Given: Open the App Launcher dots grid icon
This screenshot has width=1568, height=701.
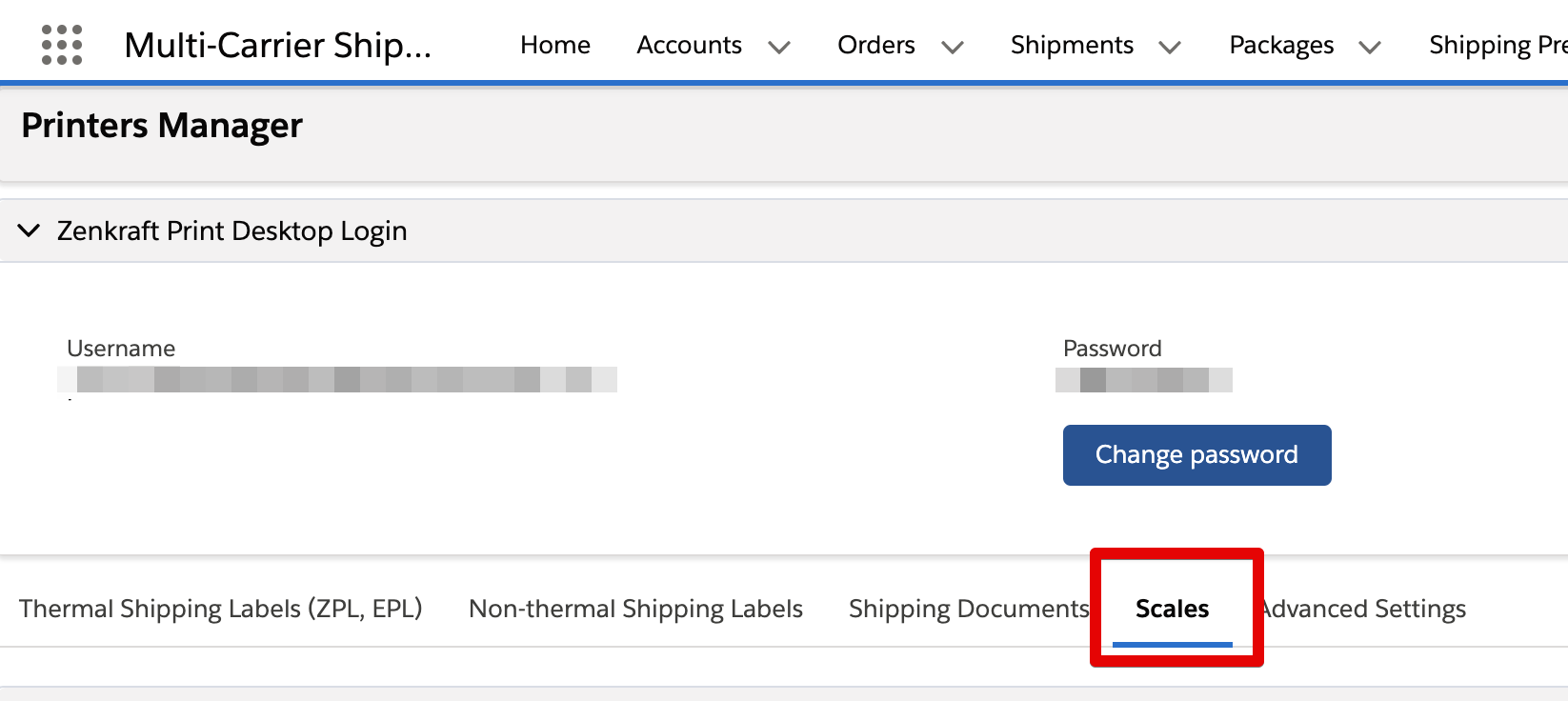Looking at the screenshot, I should (x=62, y=45).
